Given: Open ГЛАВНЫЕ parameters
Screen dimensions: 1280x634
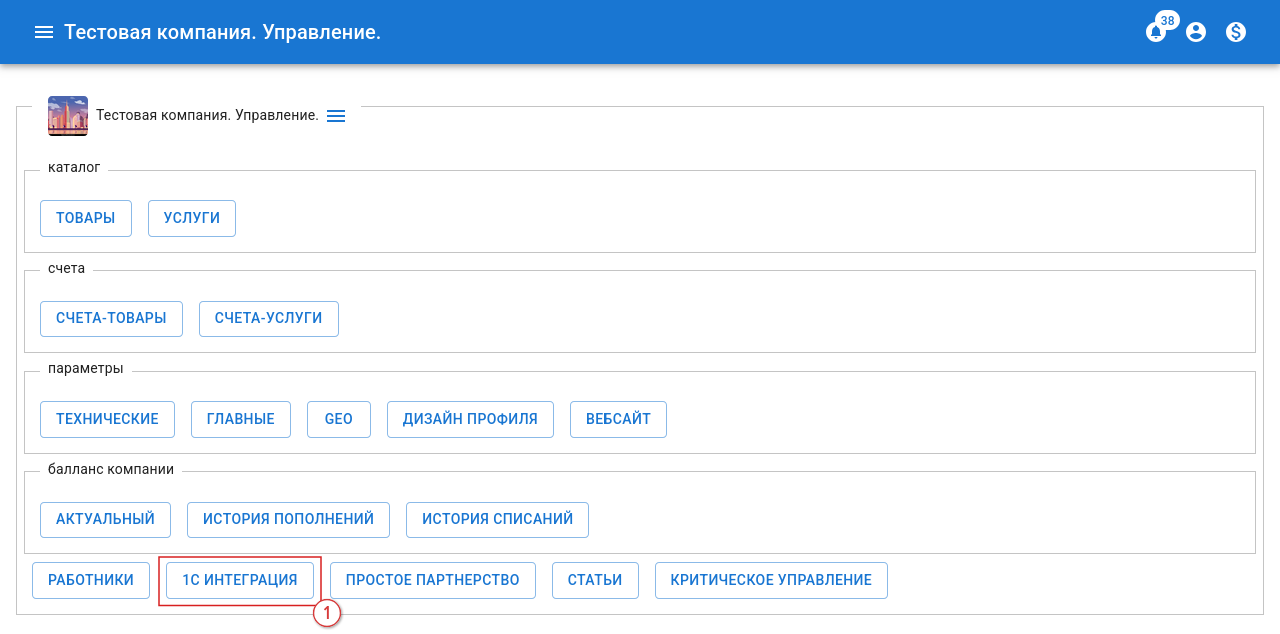Looking at the screenshot, I should 240,419.
